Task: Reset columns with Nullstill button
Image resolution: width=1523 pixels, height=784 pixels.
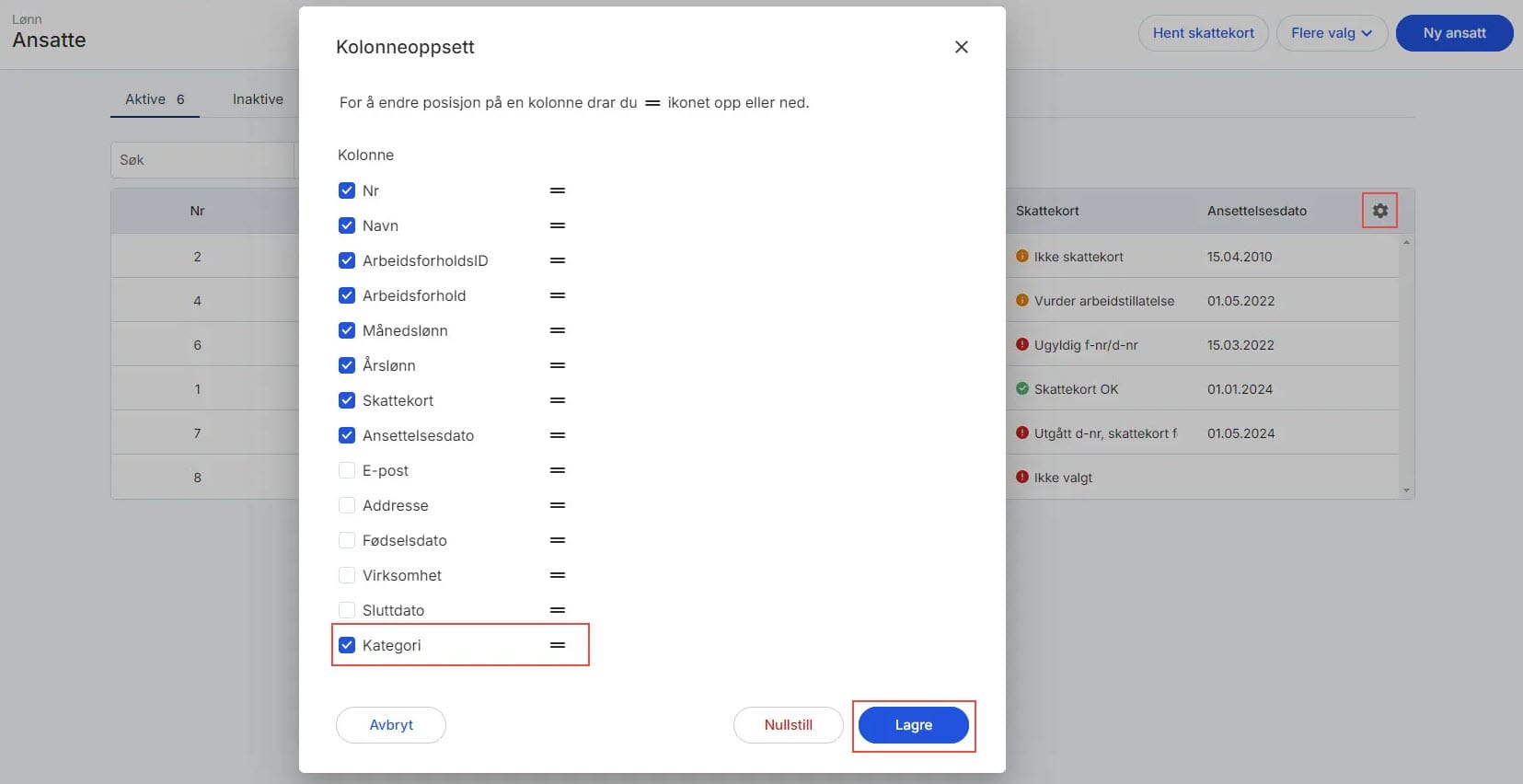Action: [x=789, y=725]
